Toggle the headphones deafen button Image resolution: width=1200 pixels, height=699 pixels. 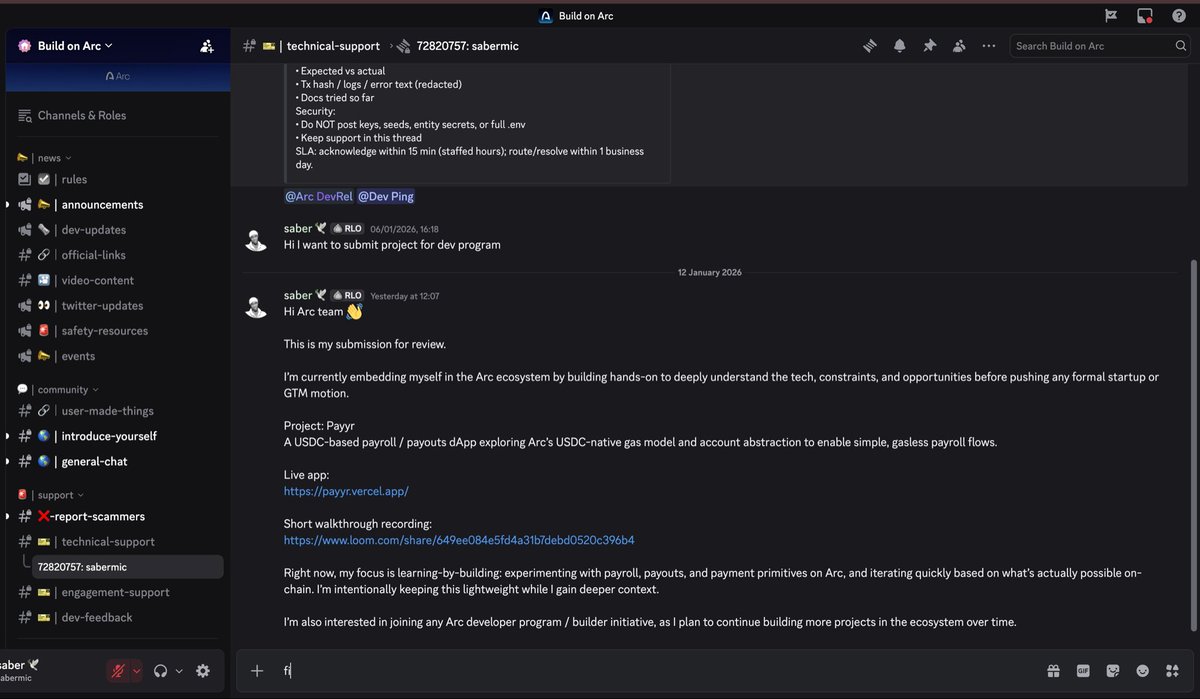(161, 671)
